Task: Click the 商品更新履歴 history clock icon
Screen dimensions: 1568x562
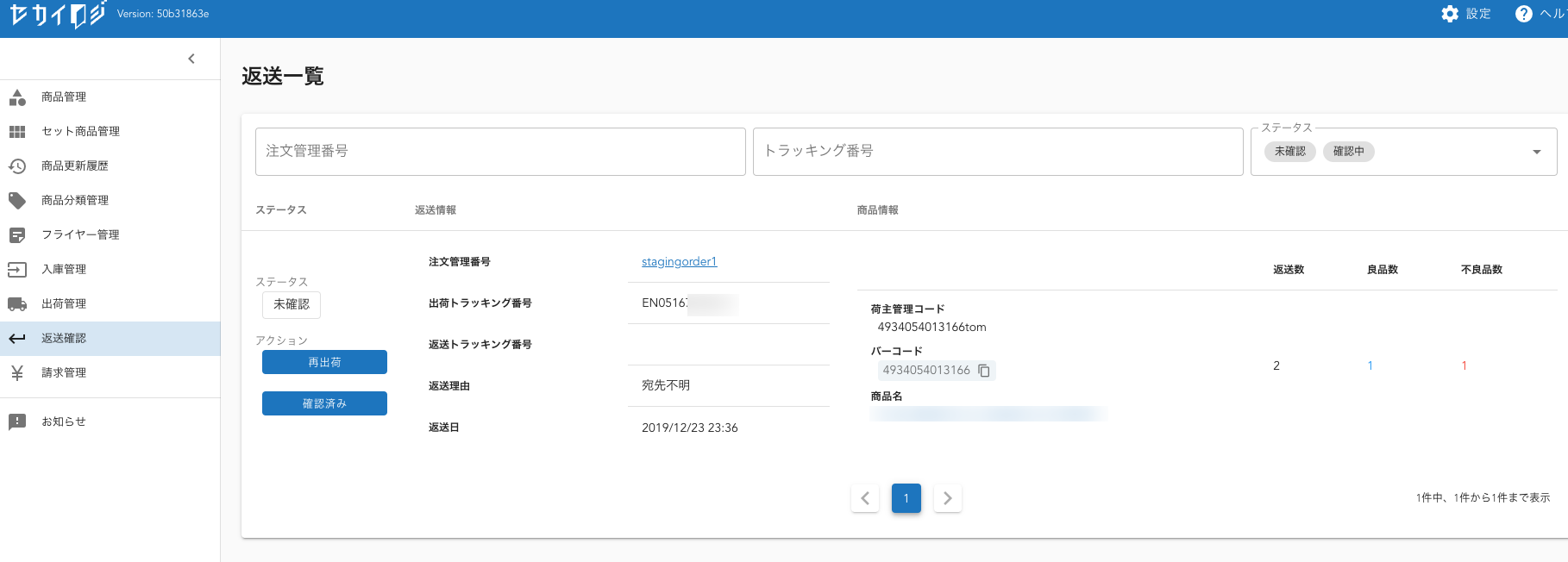Action: tap(17, 166)
